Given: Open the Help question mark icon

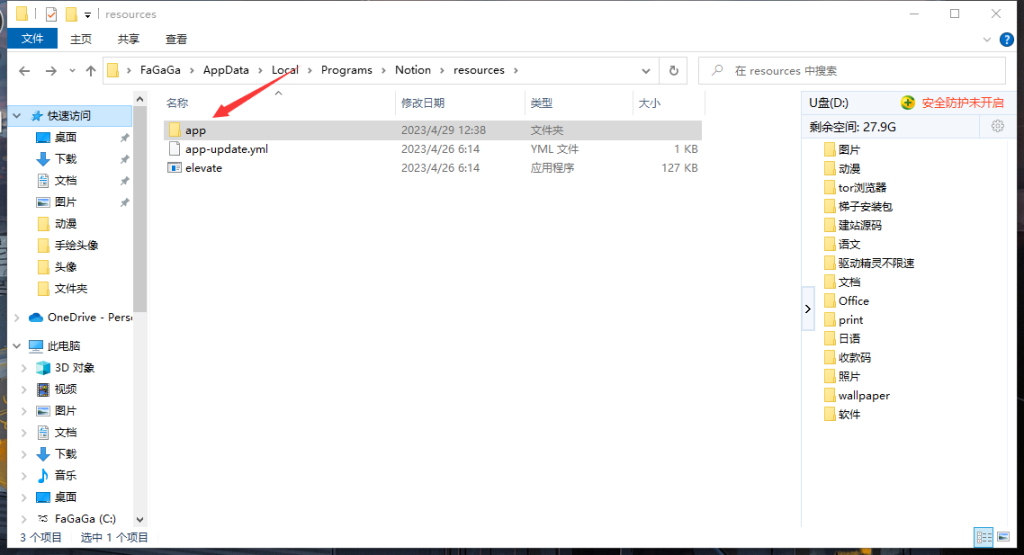Looking at the screenshot, I should [x=1006, y=40].
